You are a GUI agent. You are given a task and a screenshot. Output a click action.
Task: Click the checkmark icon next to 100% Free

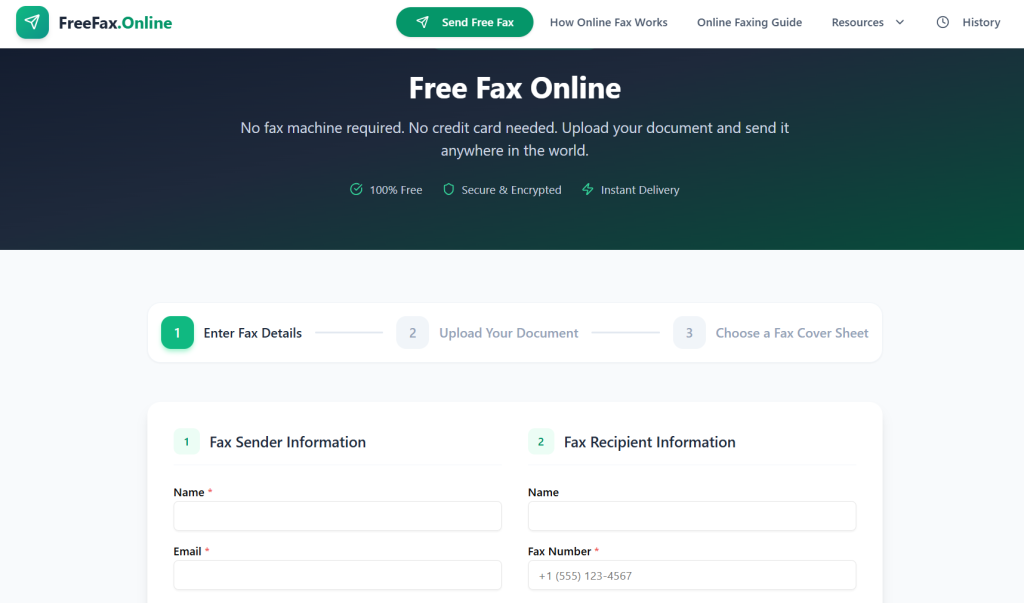(x=356, y=189)
